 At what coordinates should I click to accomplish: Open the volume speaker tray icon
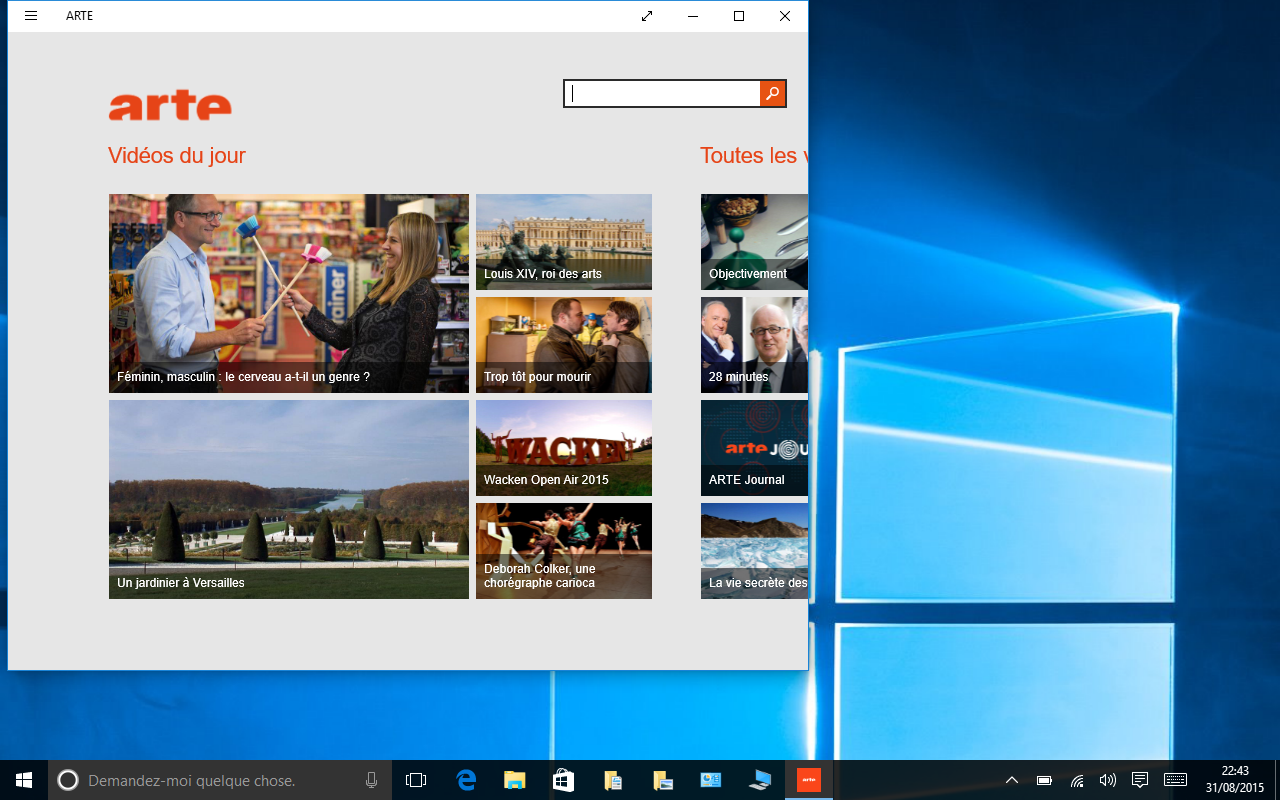point(1107,780)
